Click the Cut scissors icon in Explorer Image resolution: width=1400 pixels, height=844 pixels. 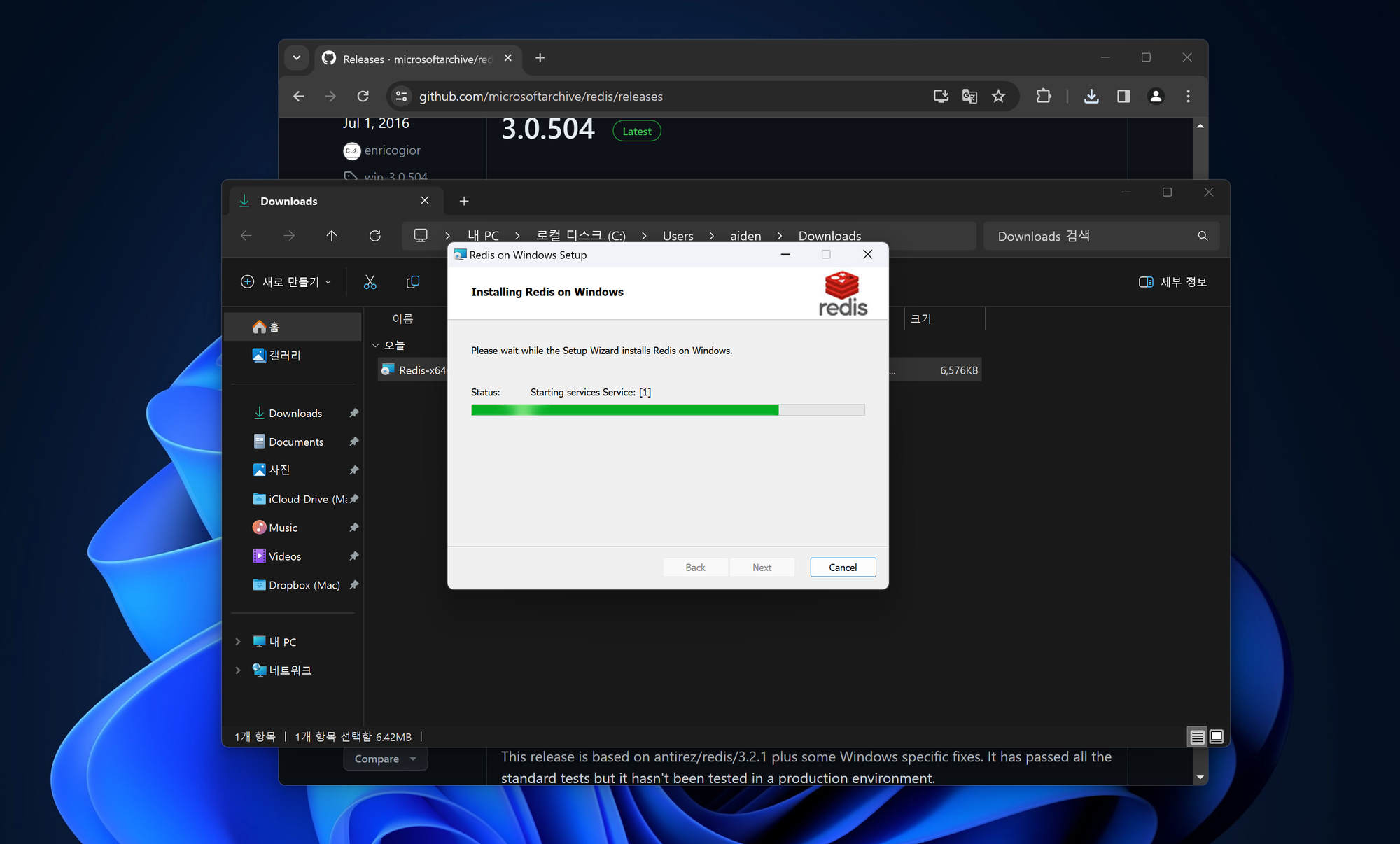point(370,282)
